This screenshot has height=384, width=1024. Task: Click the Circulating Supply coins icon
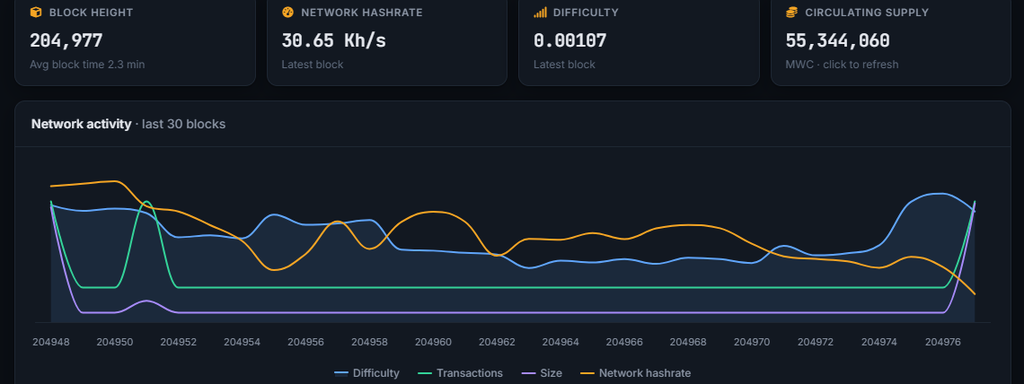(792, 12)
